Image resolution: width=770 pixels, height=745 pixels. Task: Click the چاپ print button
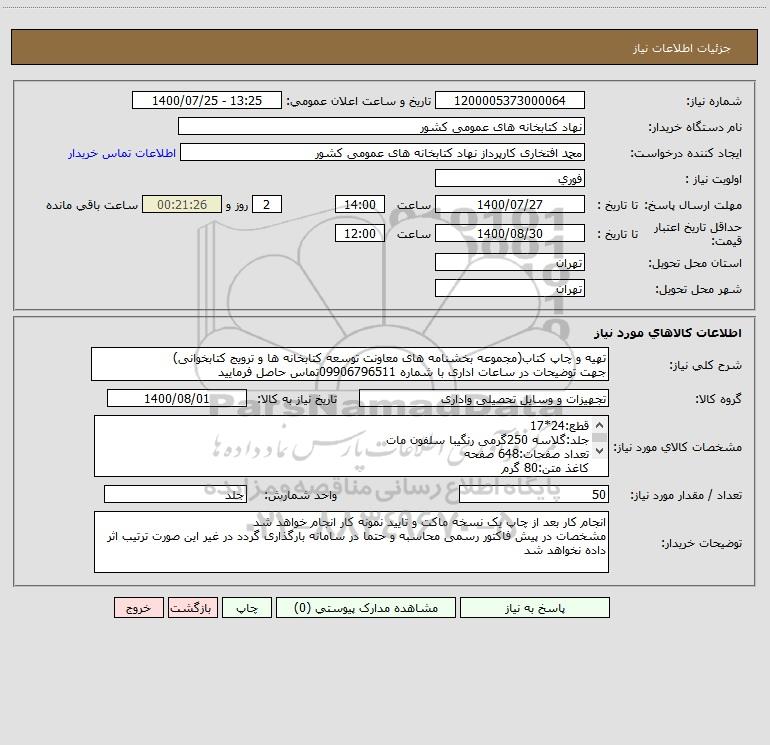[x=247, y=607]
